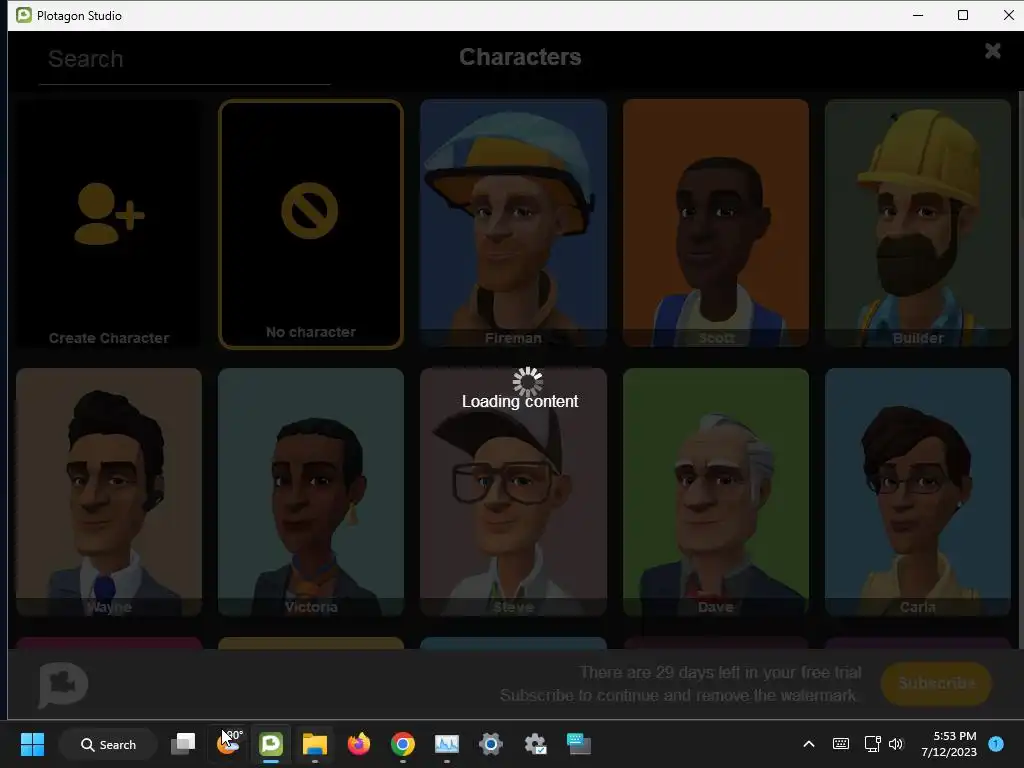Select the No character option
1024x768 pixels.
click(311, 224)
